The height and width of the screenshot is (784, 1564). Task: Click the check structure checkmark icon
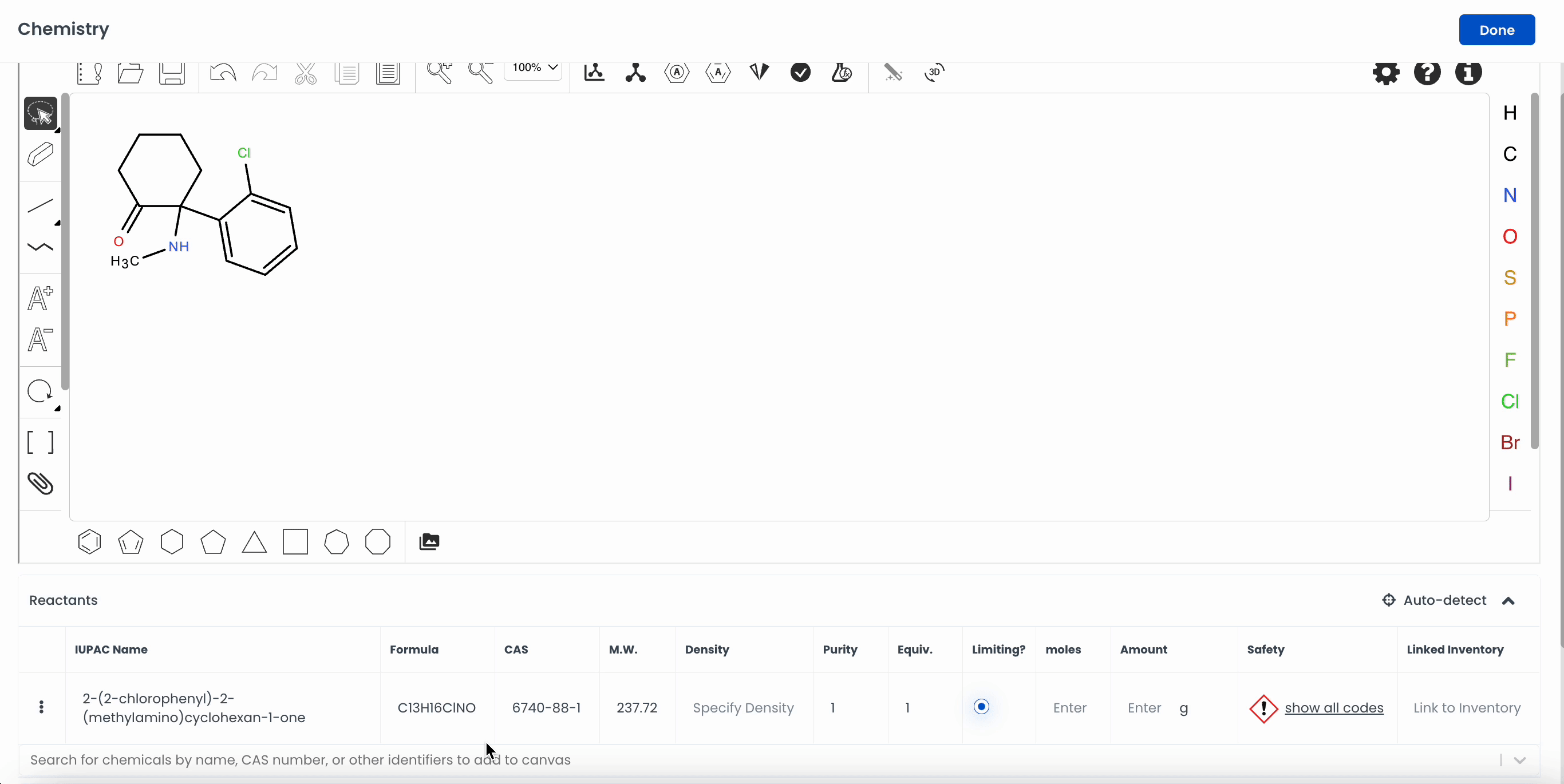pyautogui.click(x=800, y=72)
